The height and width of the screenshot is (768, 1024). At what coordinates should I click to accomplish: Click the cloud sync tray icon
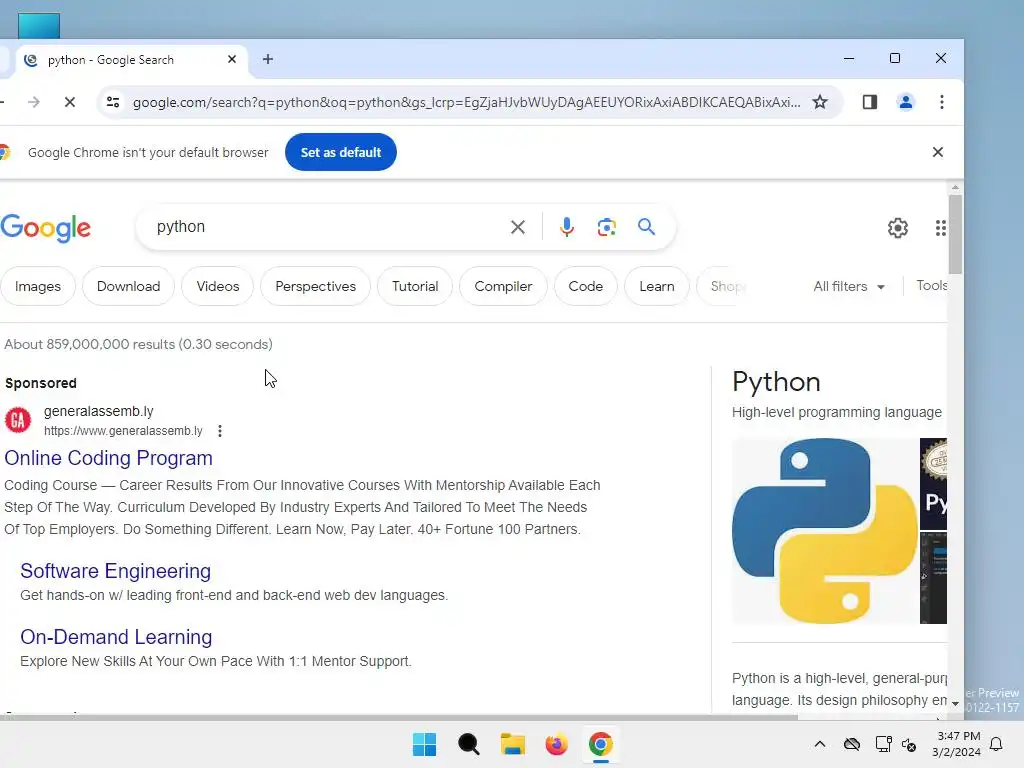pyautogui.click(x=852, y=744)
